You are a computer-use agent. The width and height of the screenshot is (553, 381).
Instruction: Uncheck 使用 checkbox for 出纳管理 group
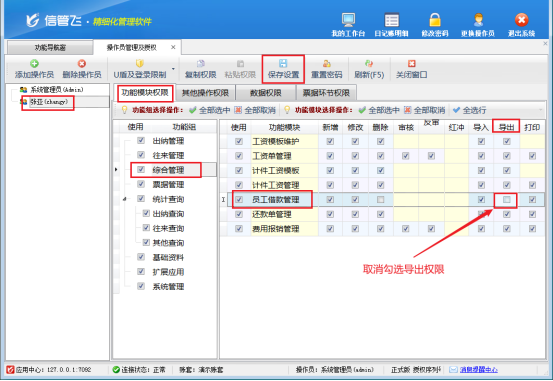141,140
